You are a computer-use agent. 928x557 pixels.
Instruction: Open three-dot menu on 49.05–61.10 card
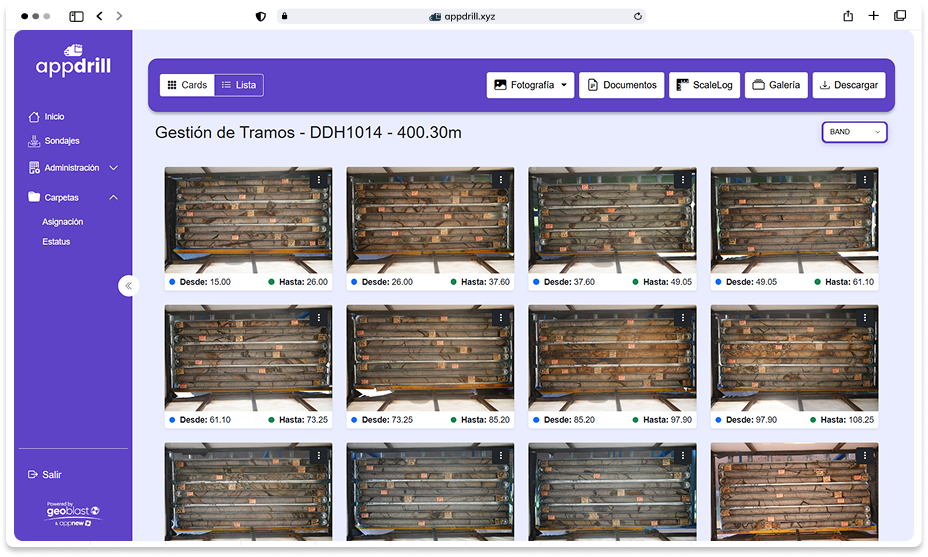[866, 180]
